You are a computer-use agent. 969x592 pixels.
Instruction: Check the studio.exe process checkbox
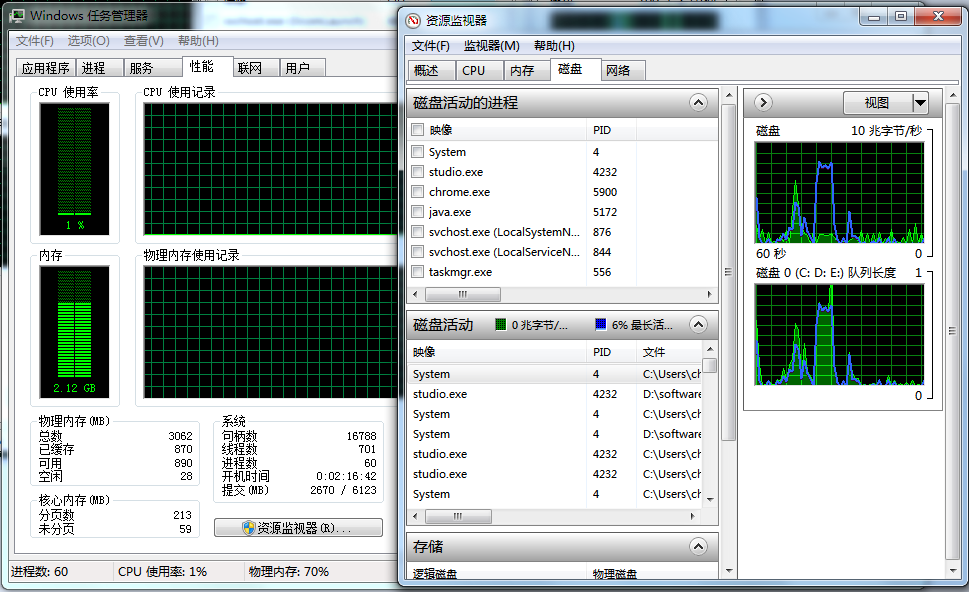(418, 172)
